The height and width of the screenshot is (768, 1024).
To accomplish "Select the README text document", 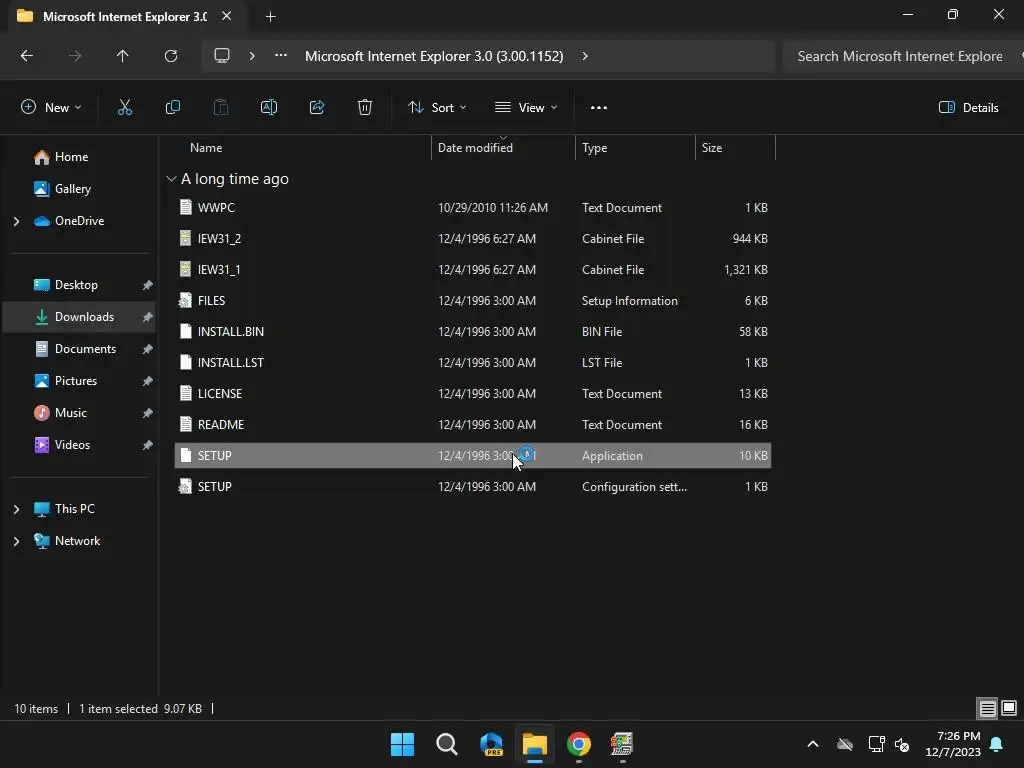I will coord(473,424).
